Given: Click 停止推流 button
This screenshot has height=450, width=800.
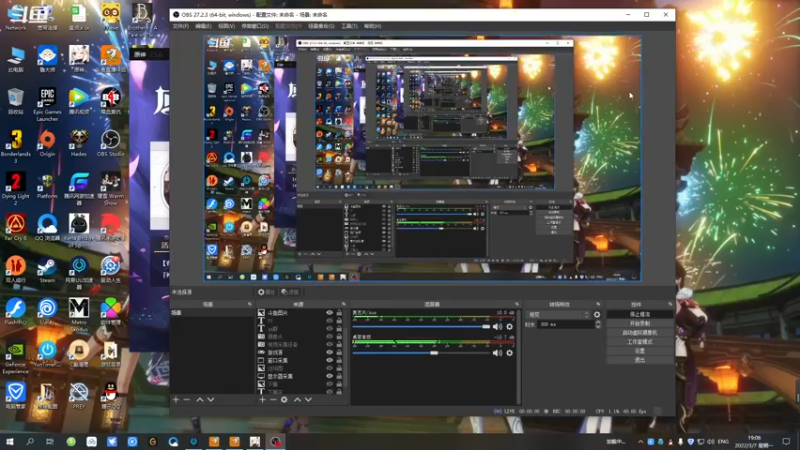Looking at the screenshot, I should pyautogui.click(x=640, y=314).
